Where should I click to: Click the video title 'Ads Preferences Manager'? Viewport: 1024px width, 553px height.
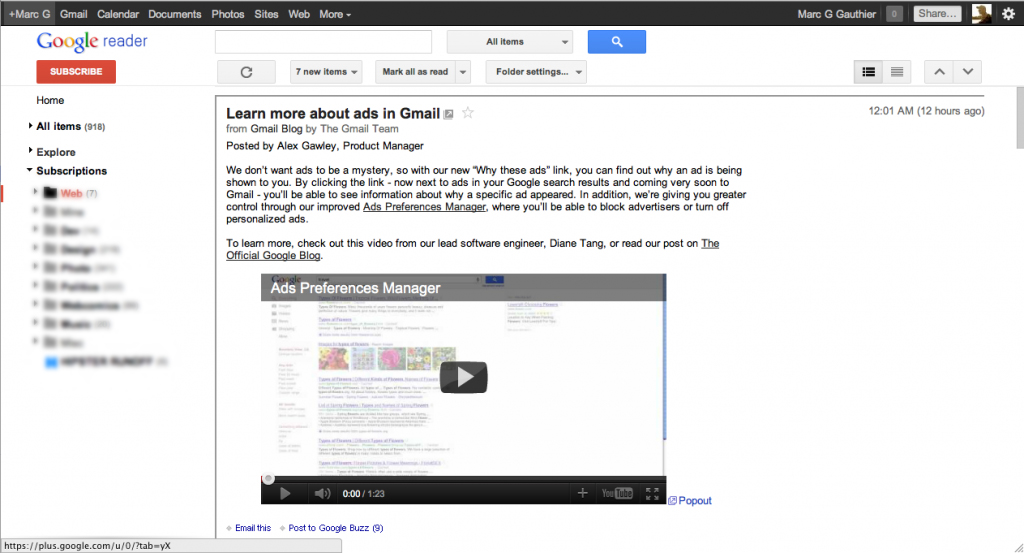[x=355, y=288]
